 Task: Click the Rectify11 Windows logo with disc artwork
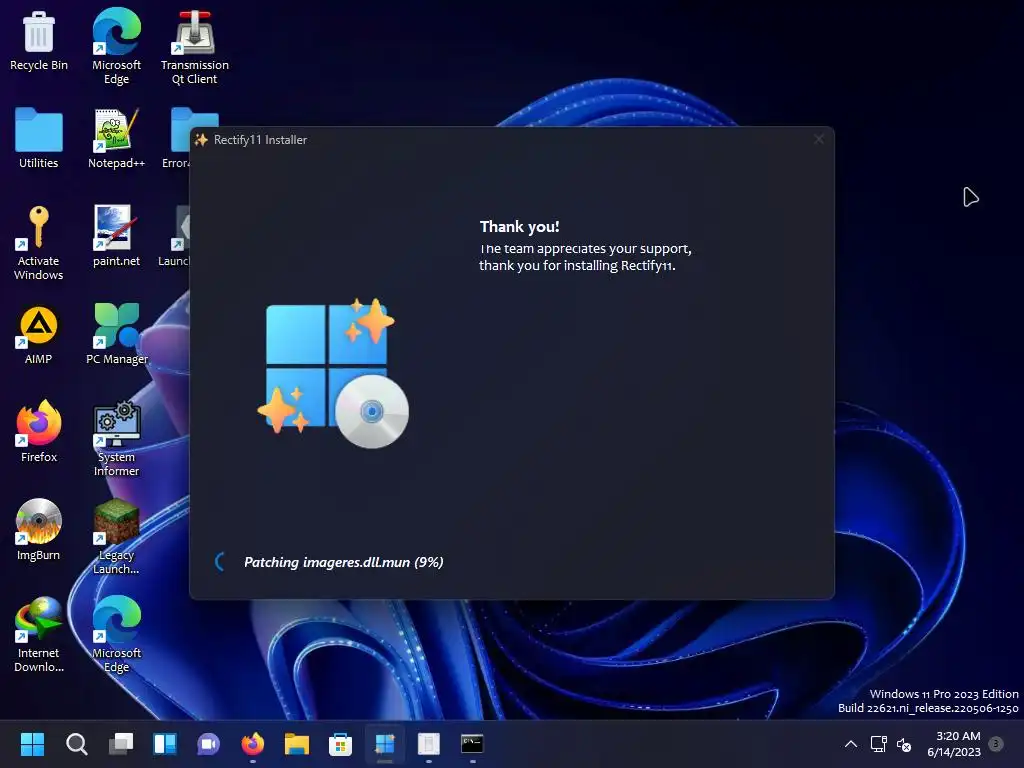333,373
